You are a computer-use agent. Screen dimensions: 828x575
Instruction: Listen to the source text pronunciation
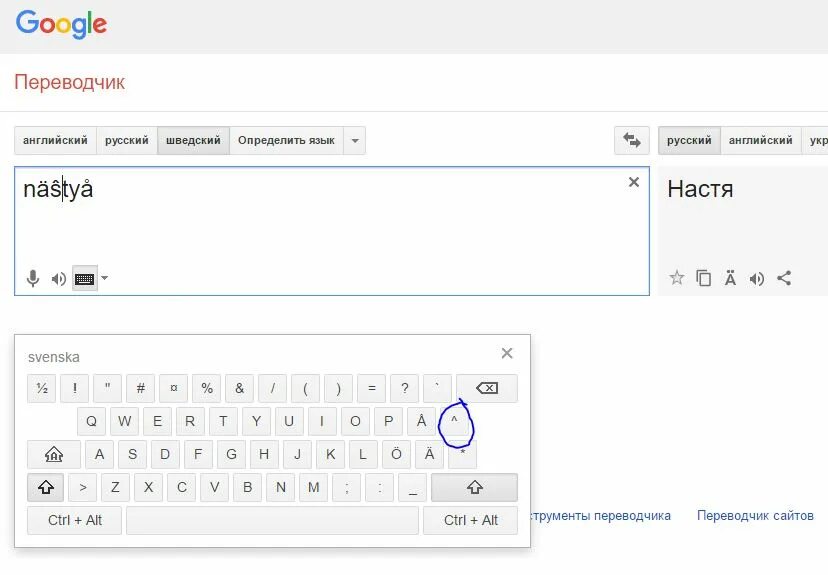click(x=59, y=278)
